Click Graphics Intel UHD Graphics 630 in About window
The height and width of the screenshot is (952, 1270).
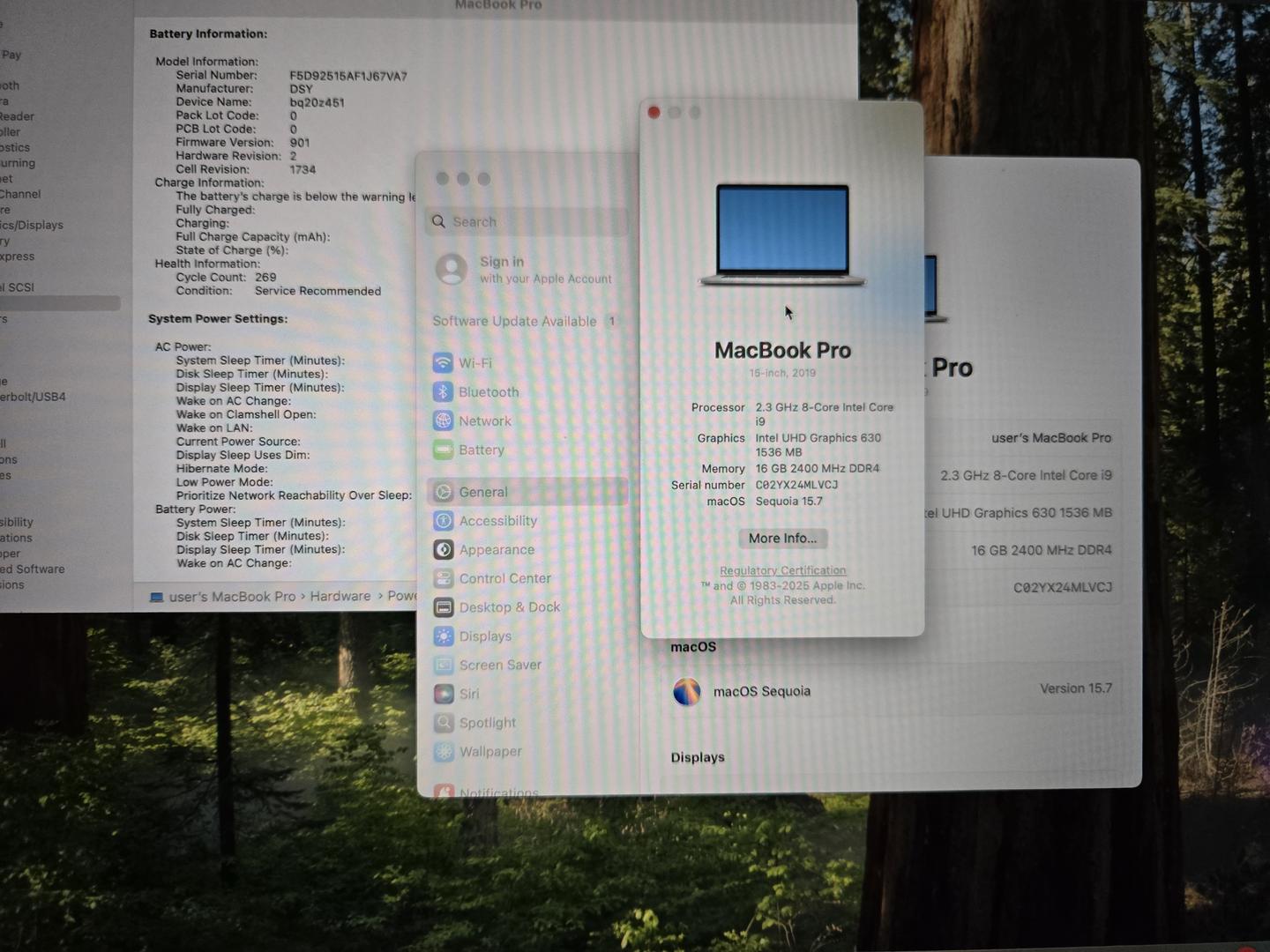[x=818, y=444]
